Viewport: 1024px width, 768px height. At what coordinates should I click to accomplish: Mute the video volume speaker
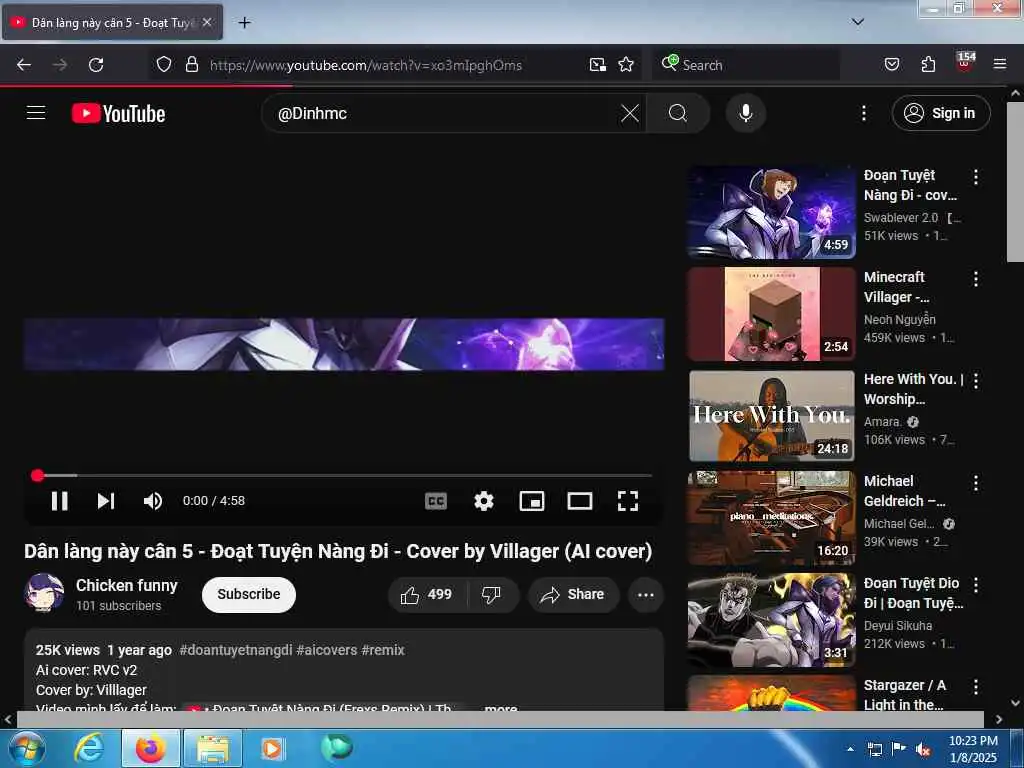152,501
